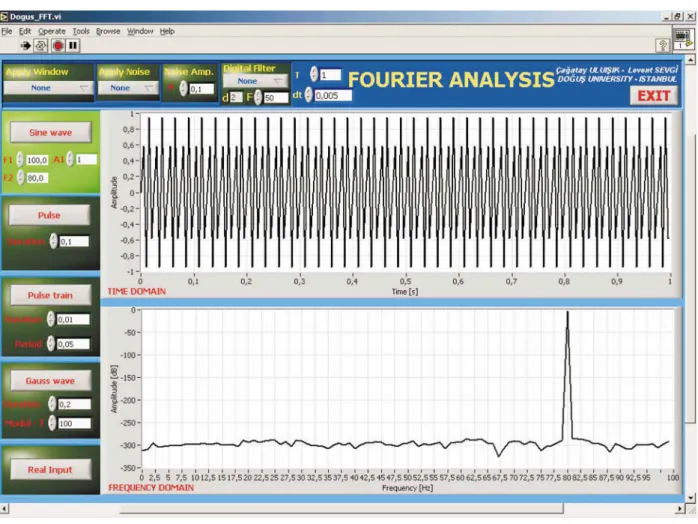Click the Gauss duration field showing 0,2

coord(74,404)
